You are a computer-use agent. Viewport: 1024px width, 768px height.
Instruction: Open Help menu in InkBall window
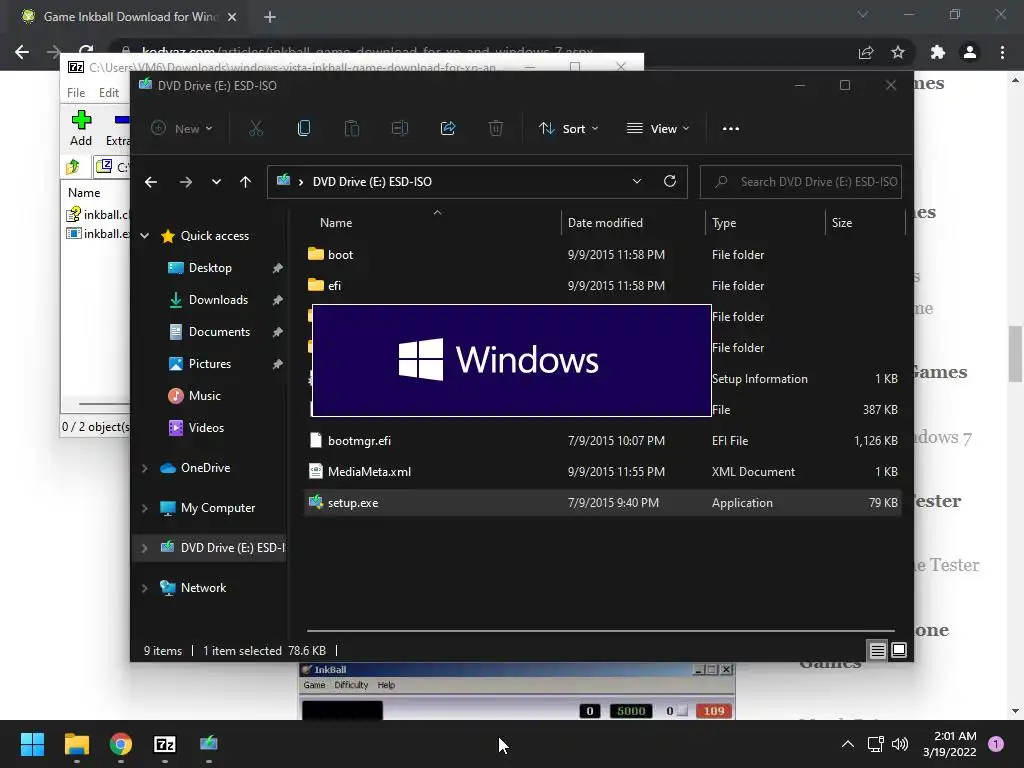pyautogui.click(x=386, y=685)
